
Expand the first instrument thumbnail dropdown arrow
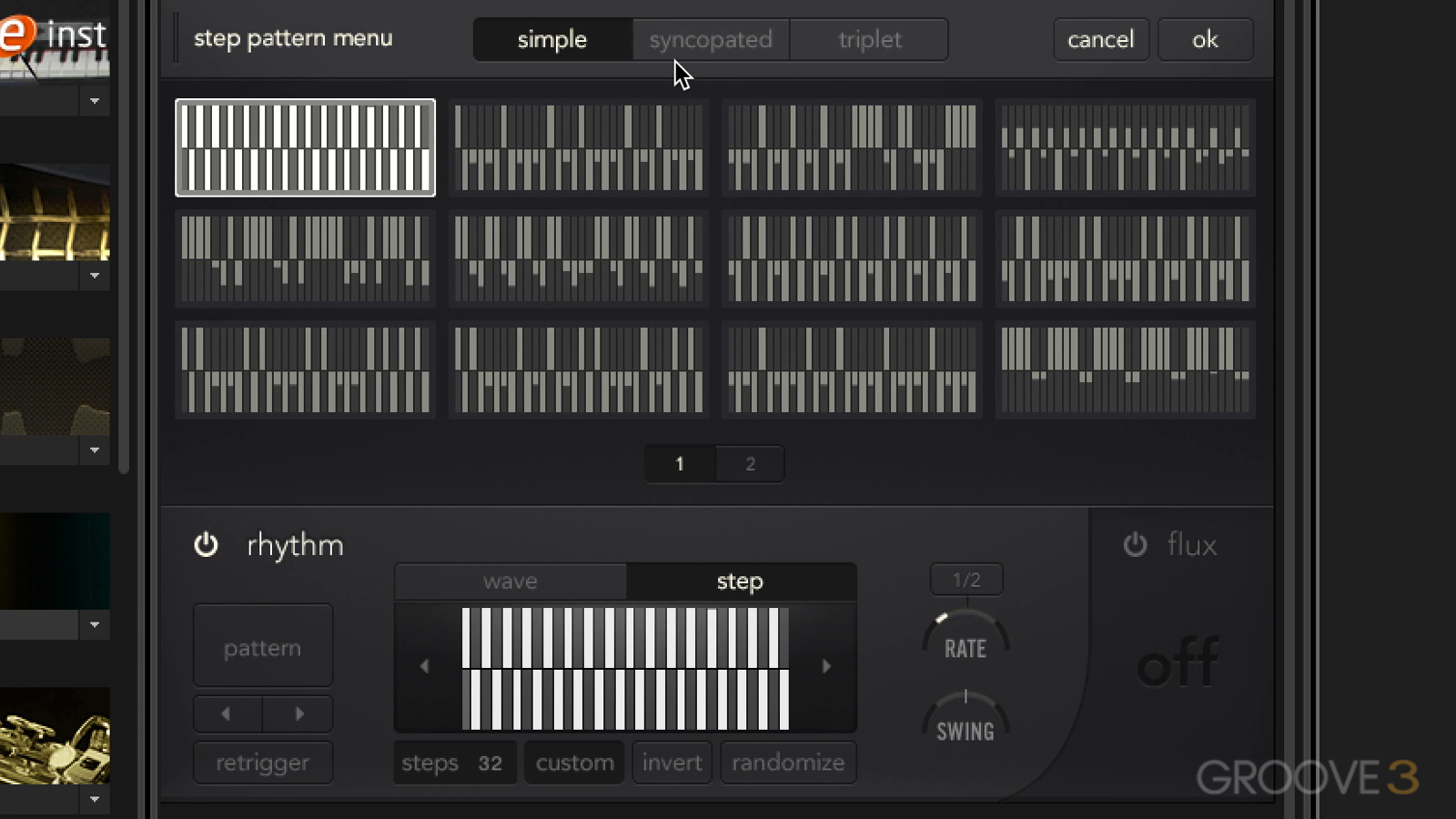95,101
